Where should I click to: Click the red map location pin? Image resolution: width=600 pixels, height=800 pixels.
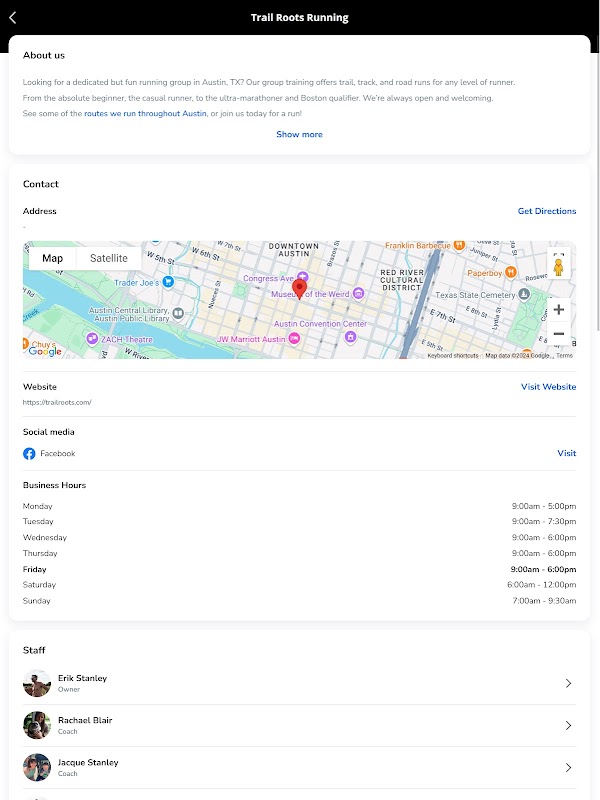click(299, 290)
